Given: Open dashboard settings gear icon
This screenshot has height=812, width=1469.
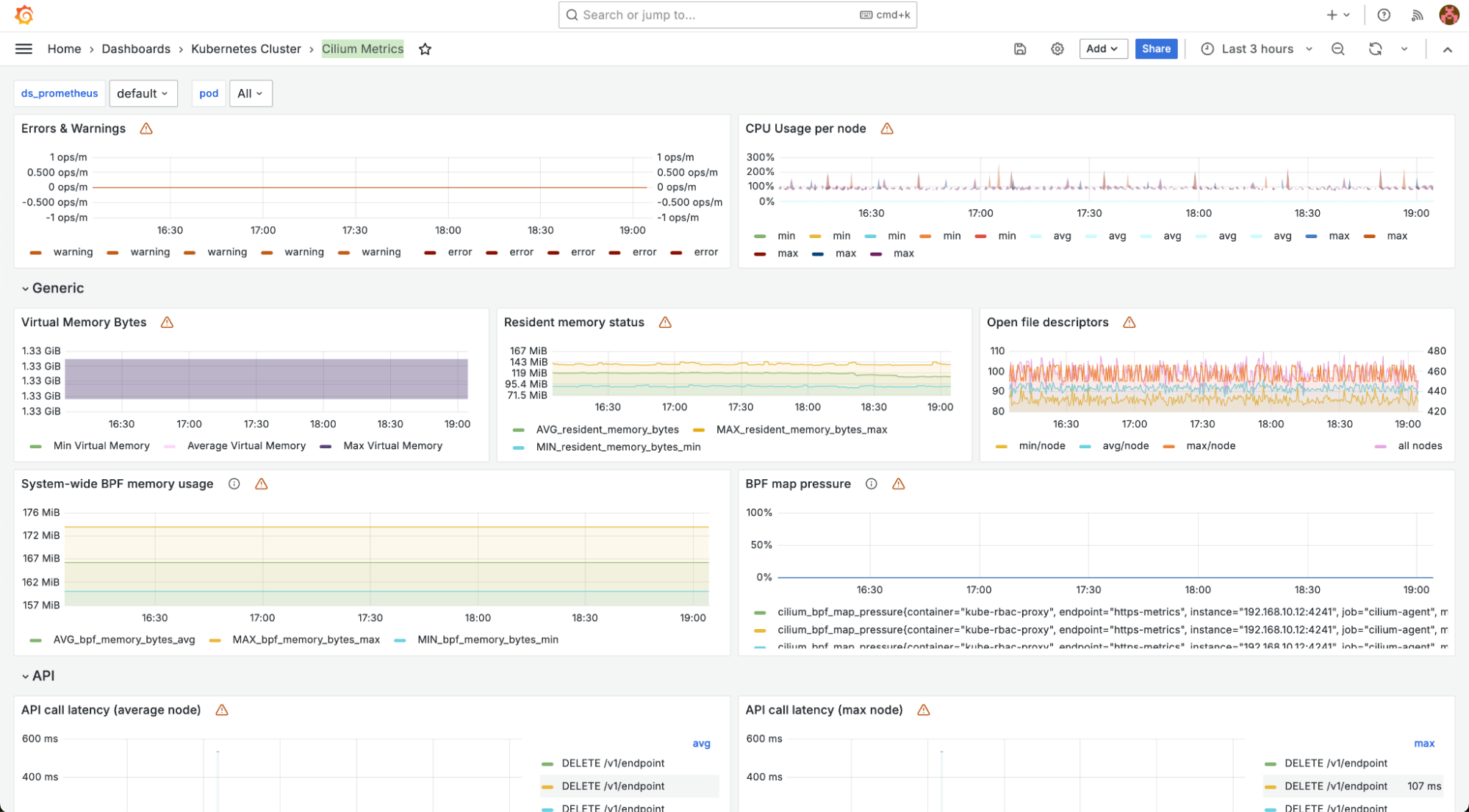Looking at the screenshot, I should pyautogui.click(x=1057, y=49).
